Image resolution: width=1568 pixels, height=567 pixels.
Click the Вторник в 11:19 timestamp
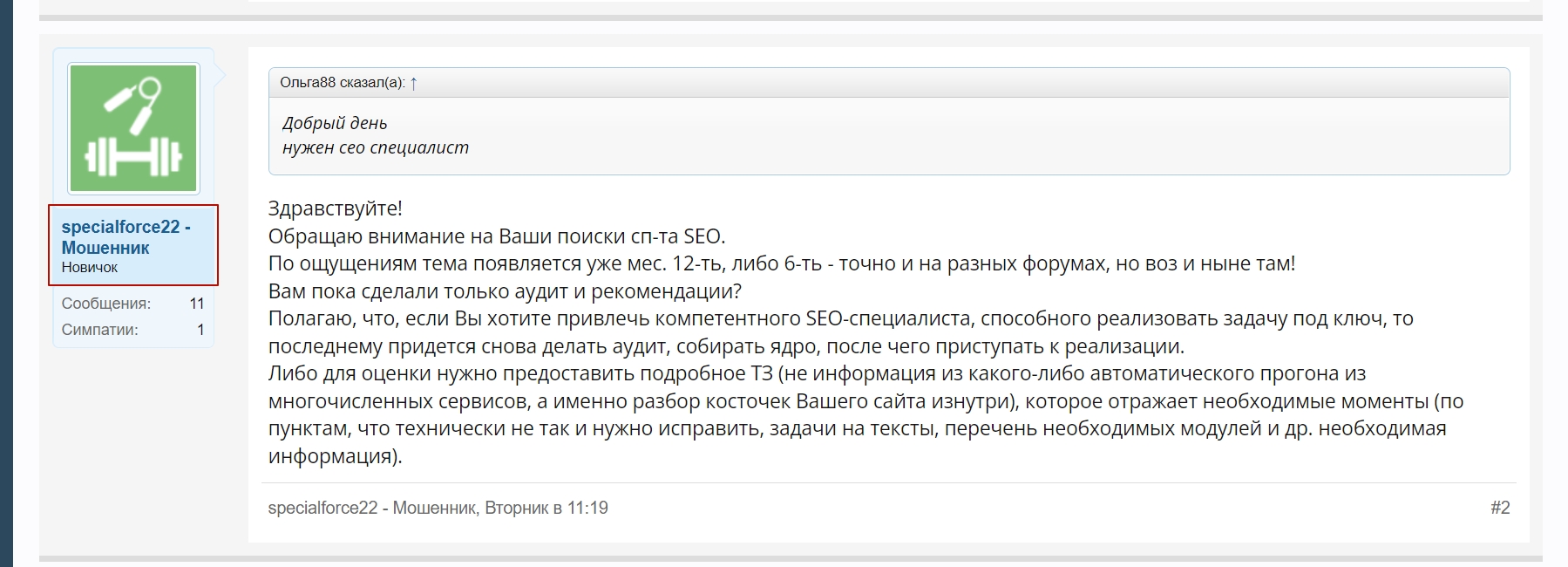pos(546,508)
